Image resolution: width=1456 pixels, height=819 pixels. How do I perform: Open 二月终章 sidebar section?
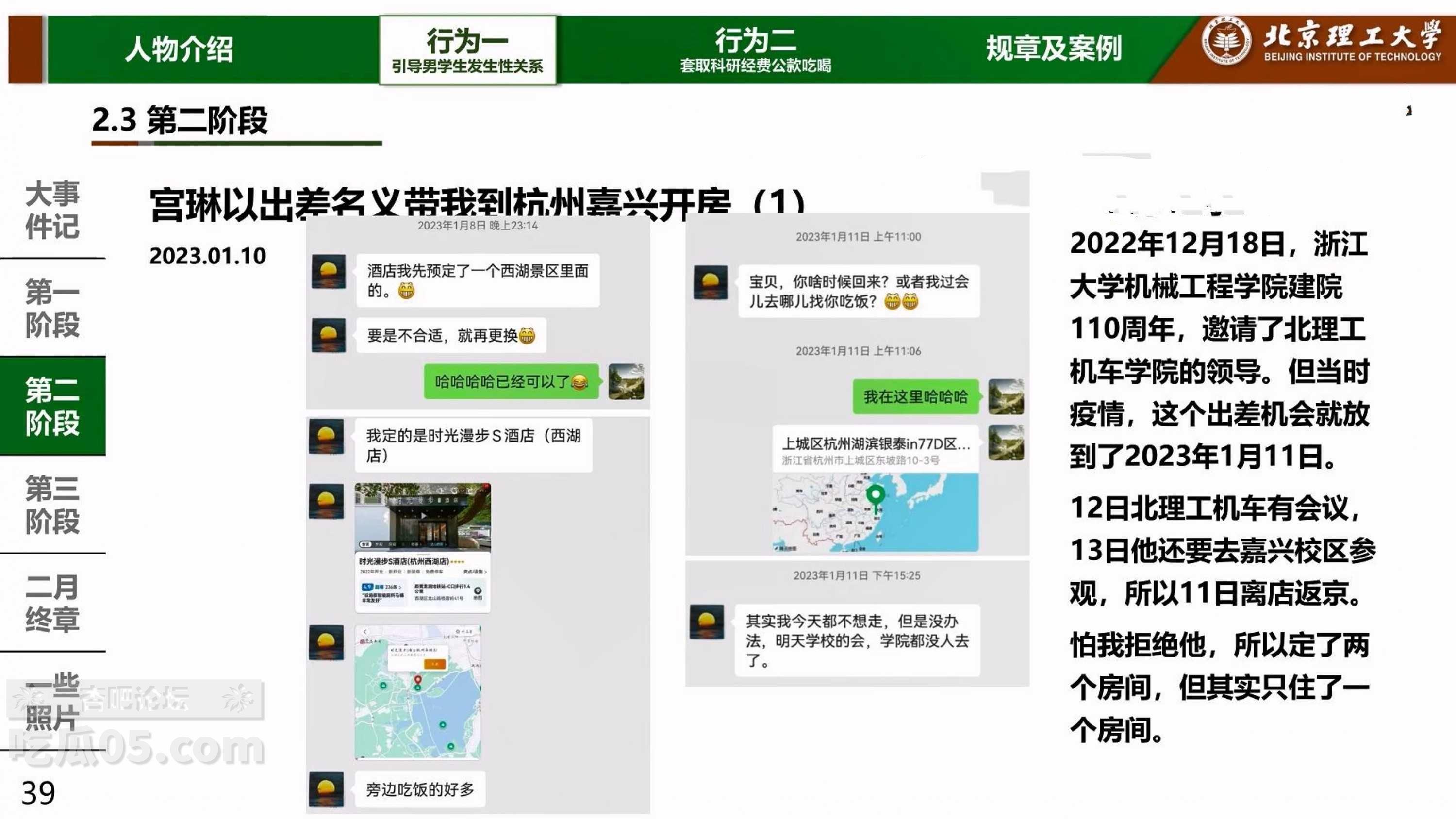52,603
